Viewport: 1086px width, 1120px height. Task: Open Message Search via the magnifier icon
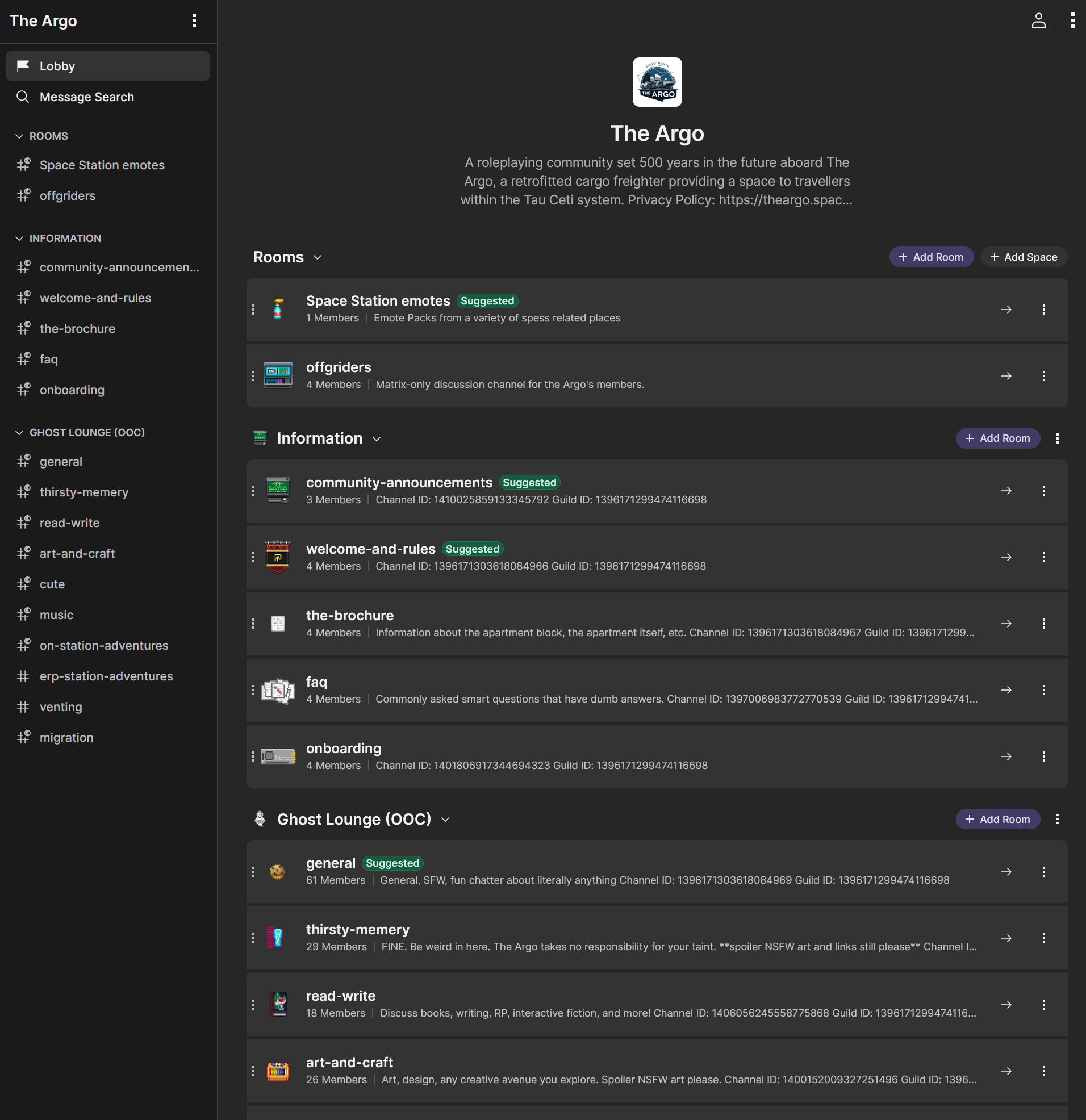tap(23, 97)
